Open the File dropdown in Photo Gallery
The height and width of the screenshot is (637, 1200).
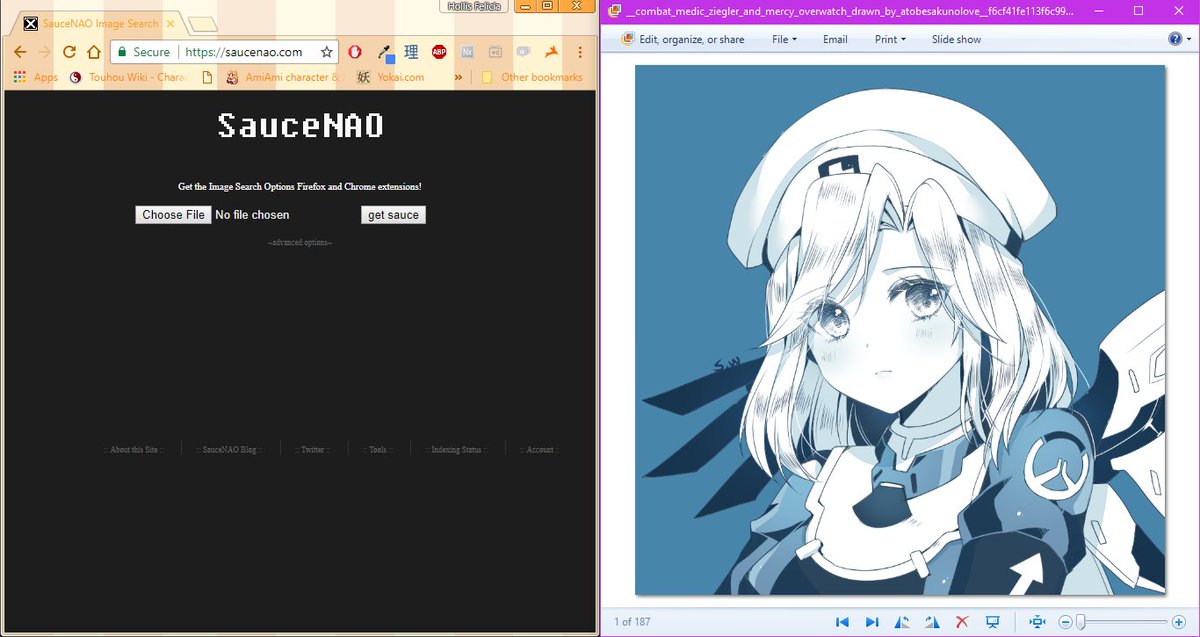[x=783, y=39]
